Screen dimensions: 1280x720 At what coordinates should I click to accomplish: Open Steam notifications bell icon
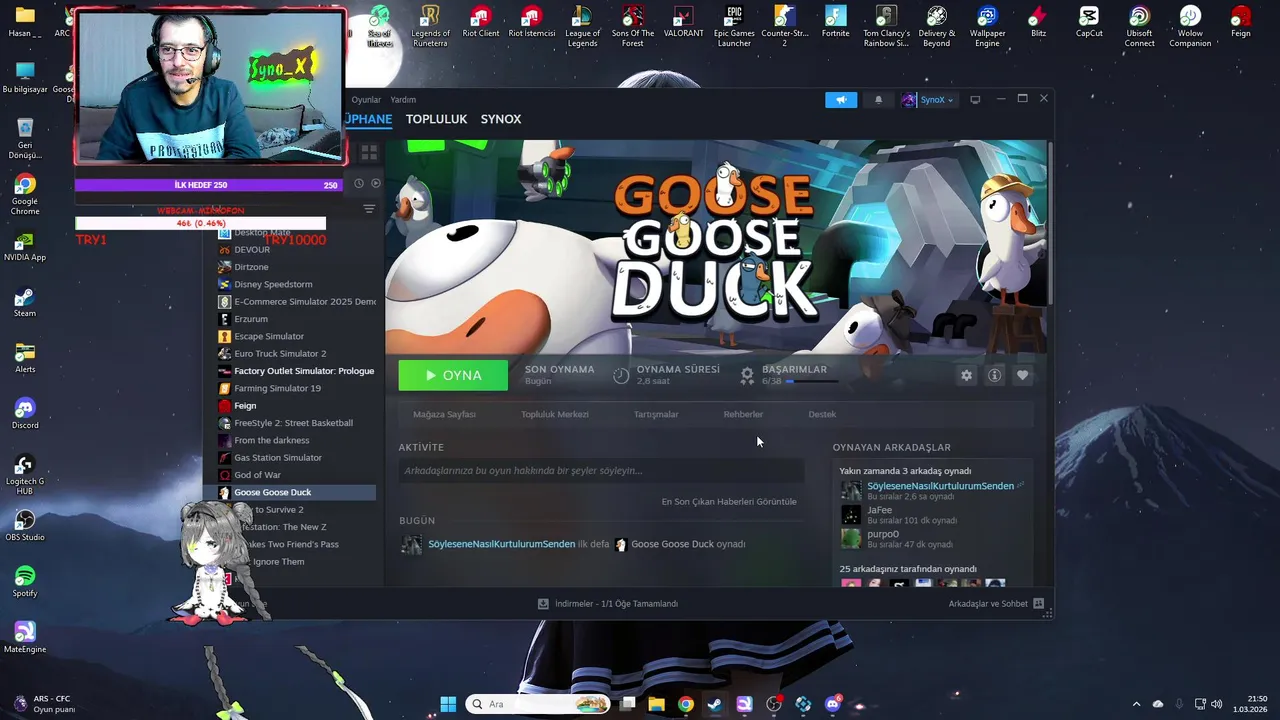click(878, 100)
